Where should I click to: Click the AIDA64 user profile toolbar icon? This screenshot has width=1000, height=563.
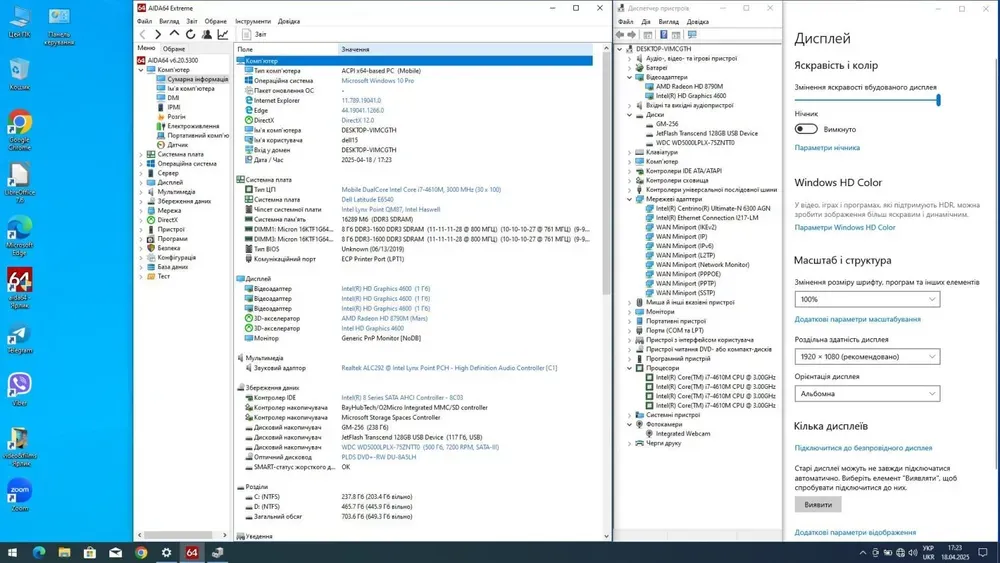point(207,34)
